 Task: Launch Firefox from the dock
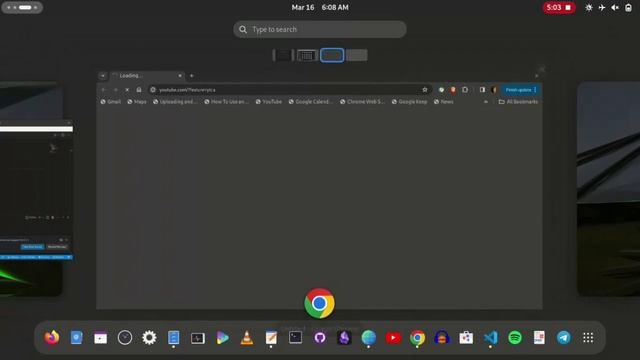[x=52, y=338]
